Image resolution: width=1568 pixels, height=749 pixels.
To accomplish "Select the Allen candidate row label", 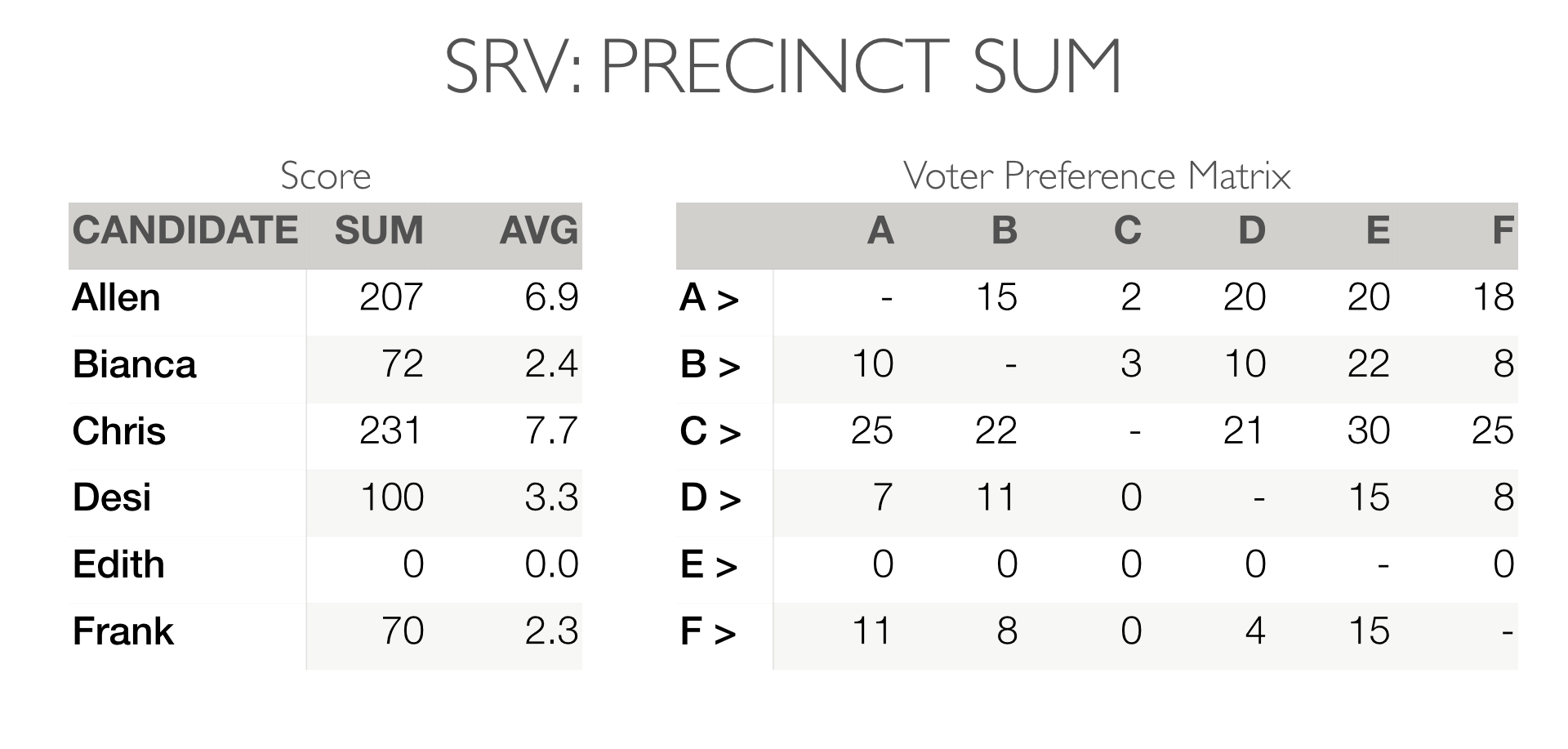I will [116, 297].
